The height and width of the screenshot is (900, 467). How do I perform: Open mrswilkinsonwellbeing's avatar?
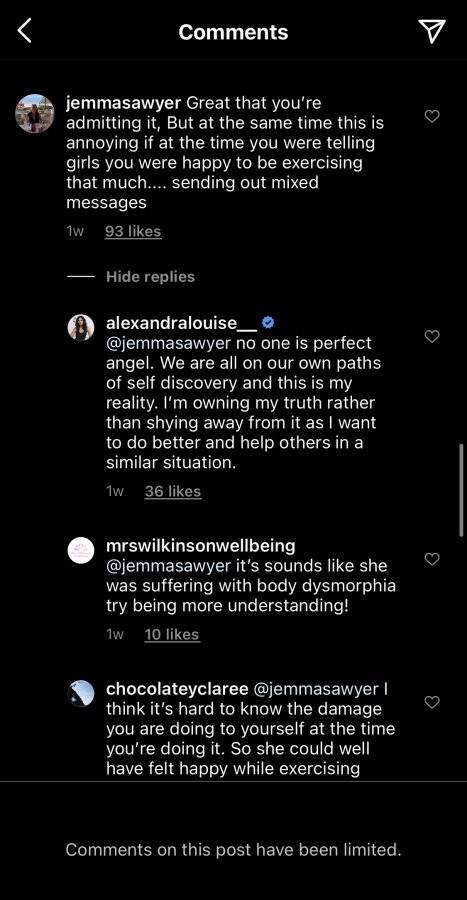click(81, 550)
